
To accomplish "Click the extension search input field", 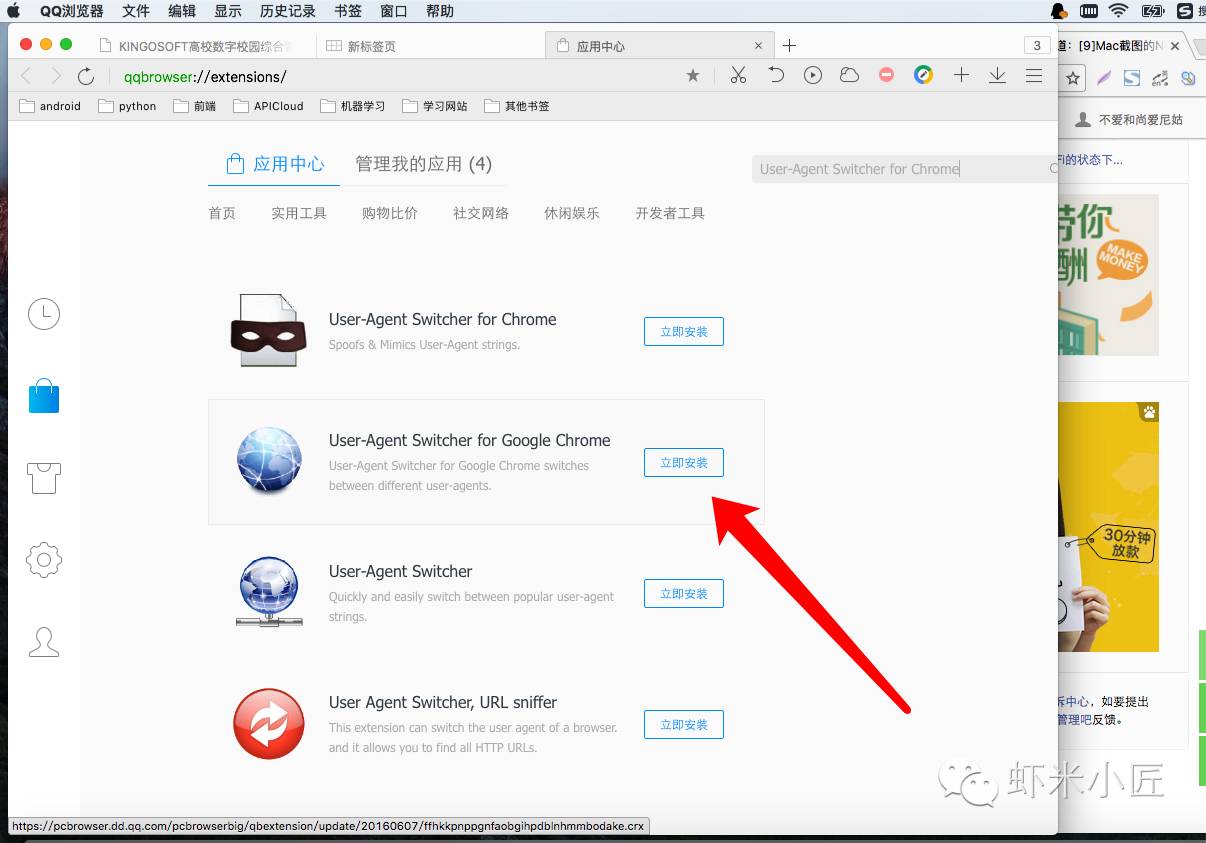I will (900, 169).
